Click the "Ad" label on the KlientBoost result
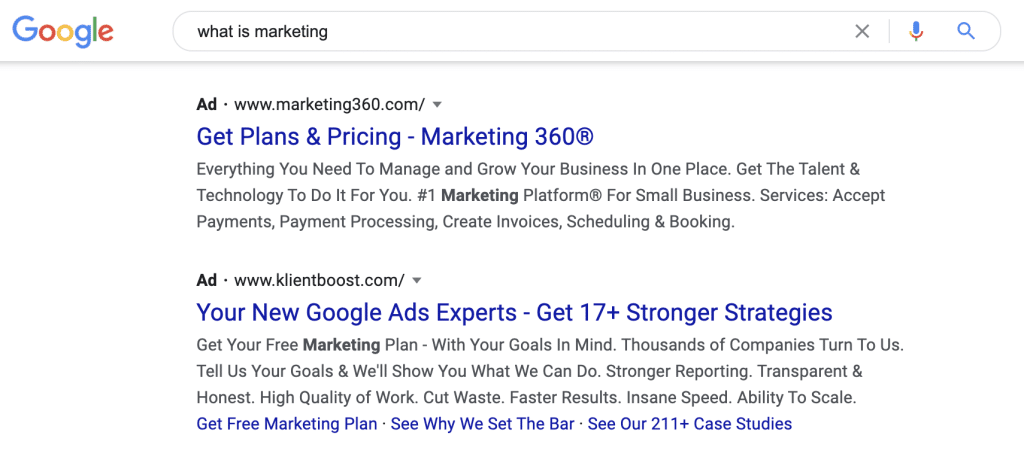 [207, 280]
